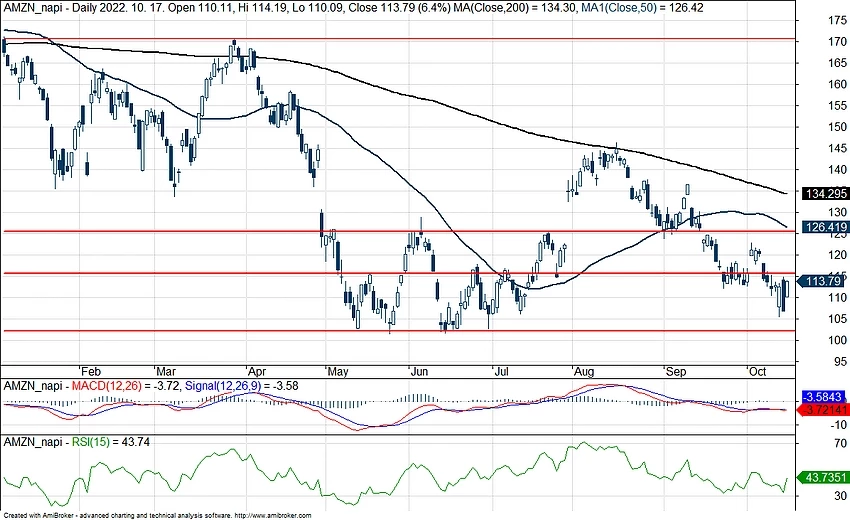Click the 150 price axis label

click(838, 127)
